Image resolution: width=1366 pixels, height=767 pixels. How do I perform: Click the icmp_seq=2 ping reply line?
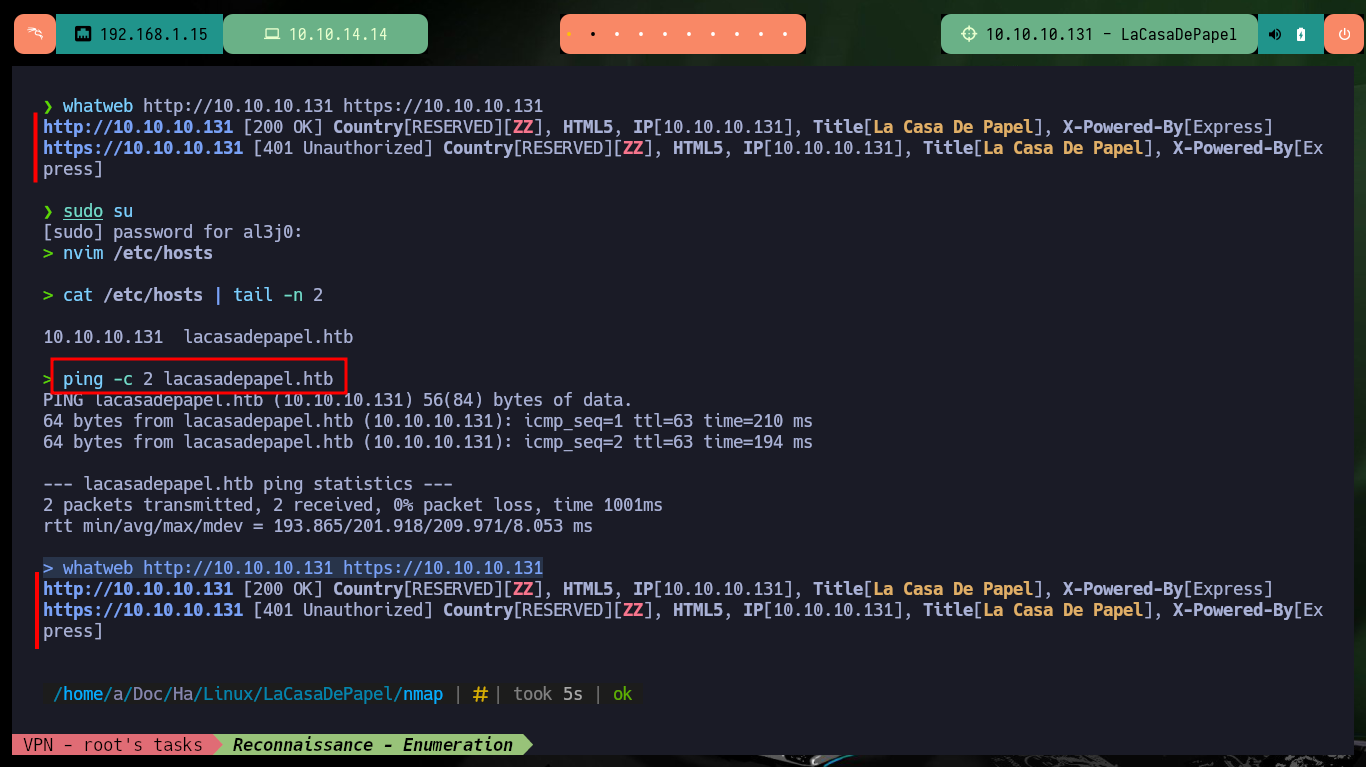428,442
